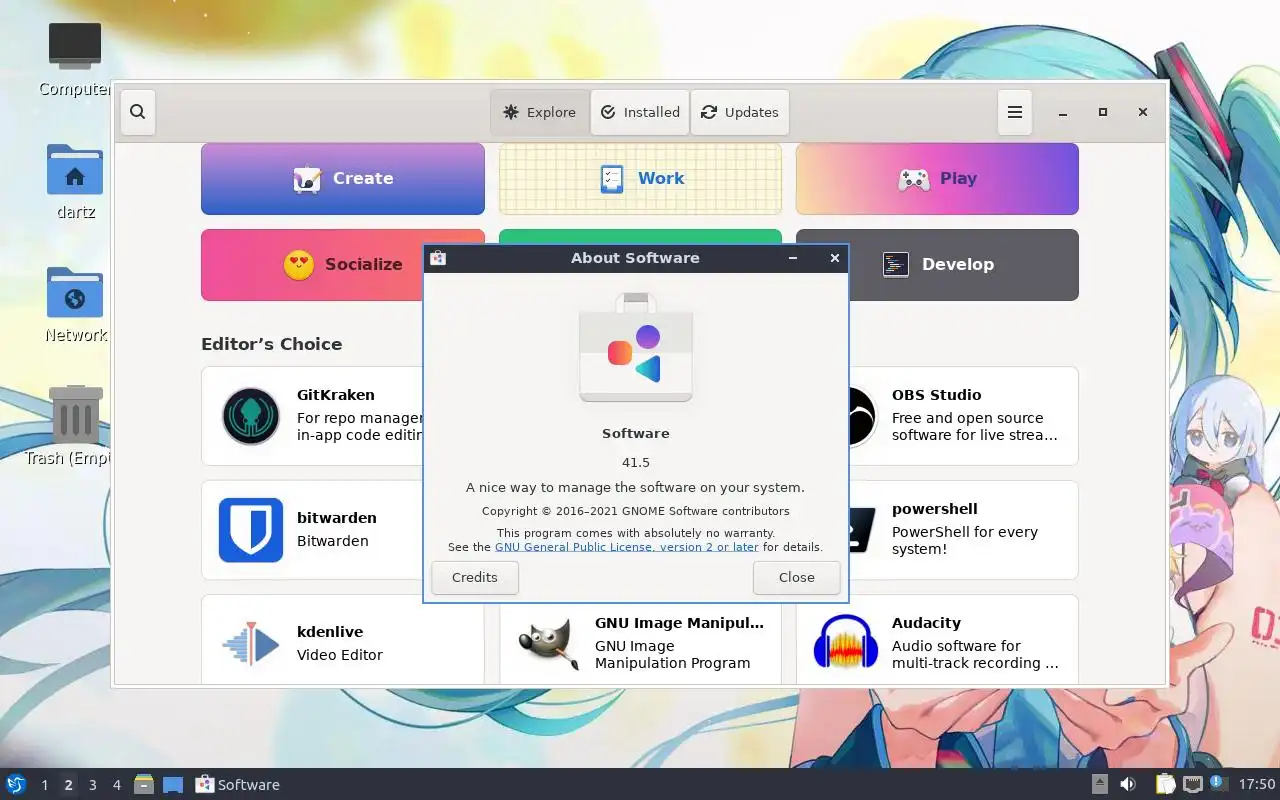Click the update notifier tray icon
The width and height of the screenshot is (1280, 800).
(x=1218, y=783)
